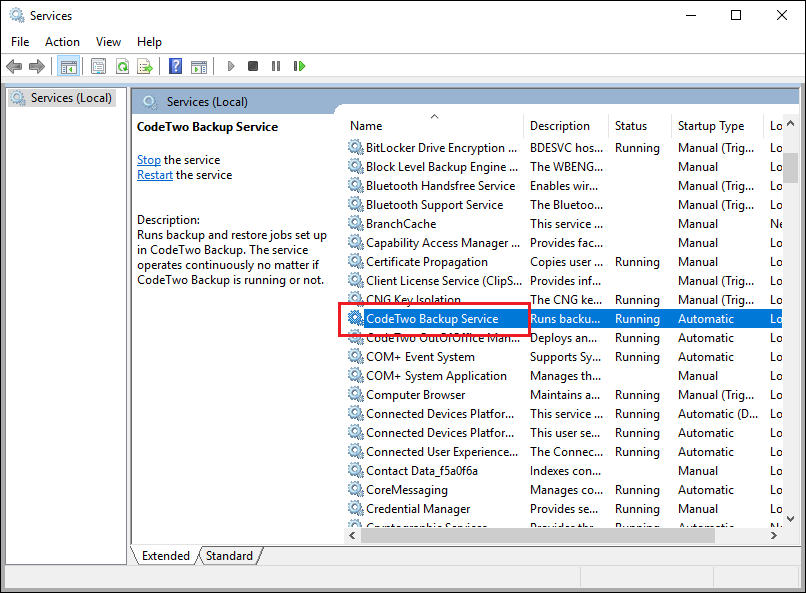
Task: Toggle the Show/Hide Console Tree toolbar icon
Action: tap(68, 66)
